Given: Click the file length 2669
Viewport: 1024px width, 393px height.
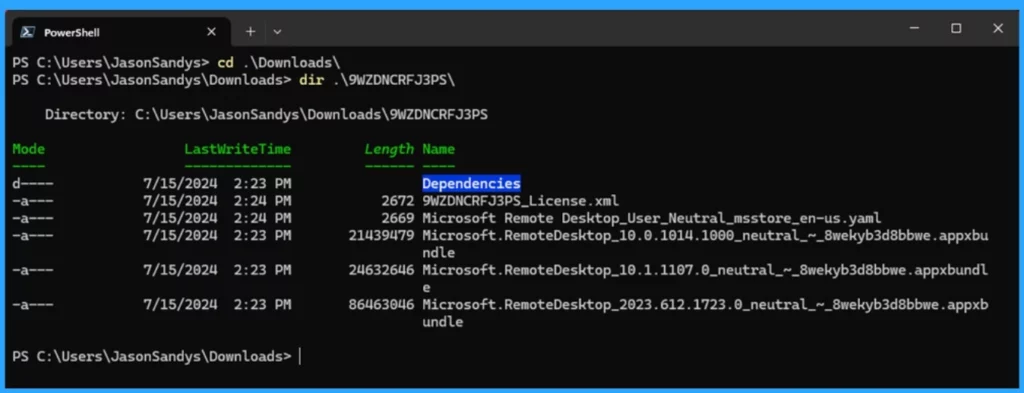Looking at the screenshot, I should (398, 218).
